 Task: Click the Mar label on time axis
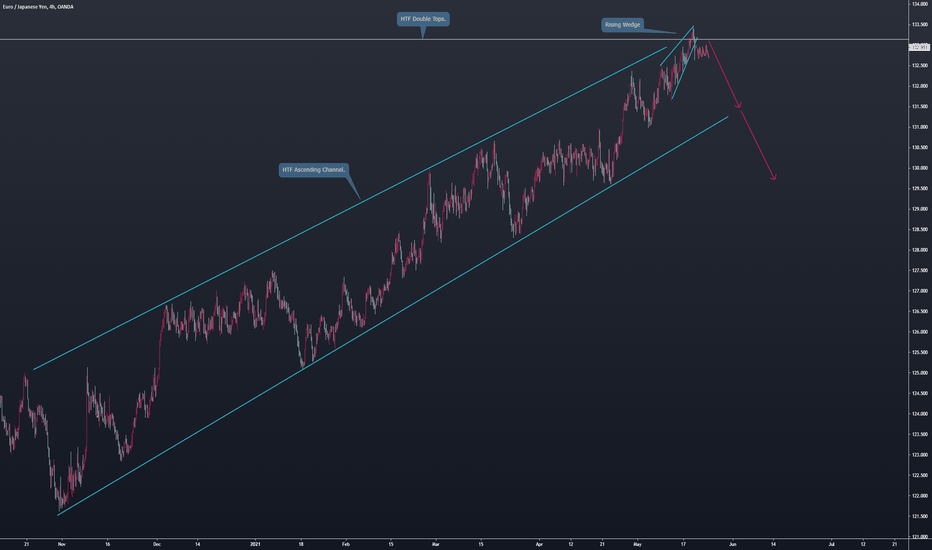(x=436, y=544)
